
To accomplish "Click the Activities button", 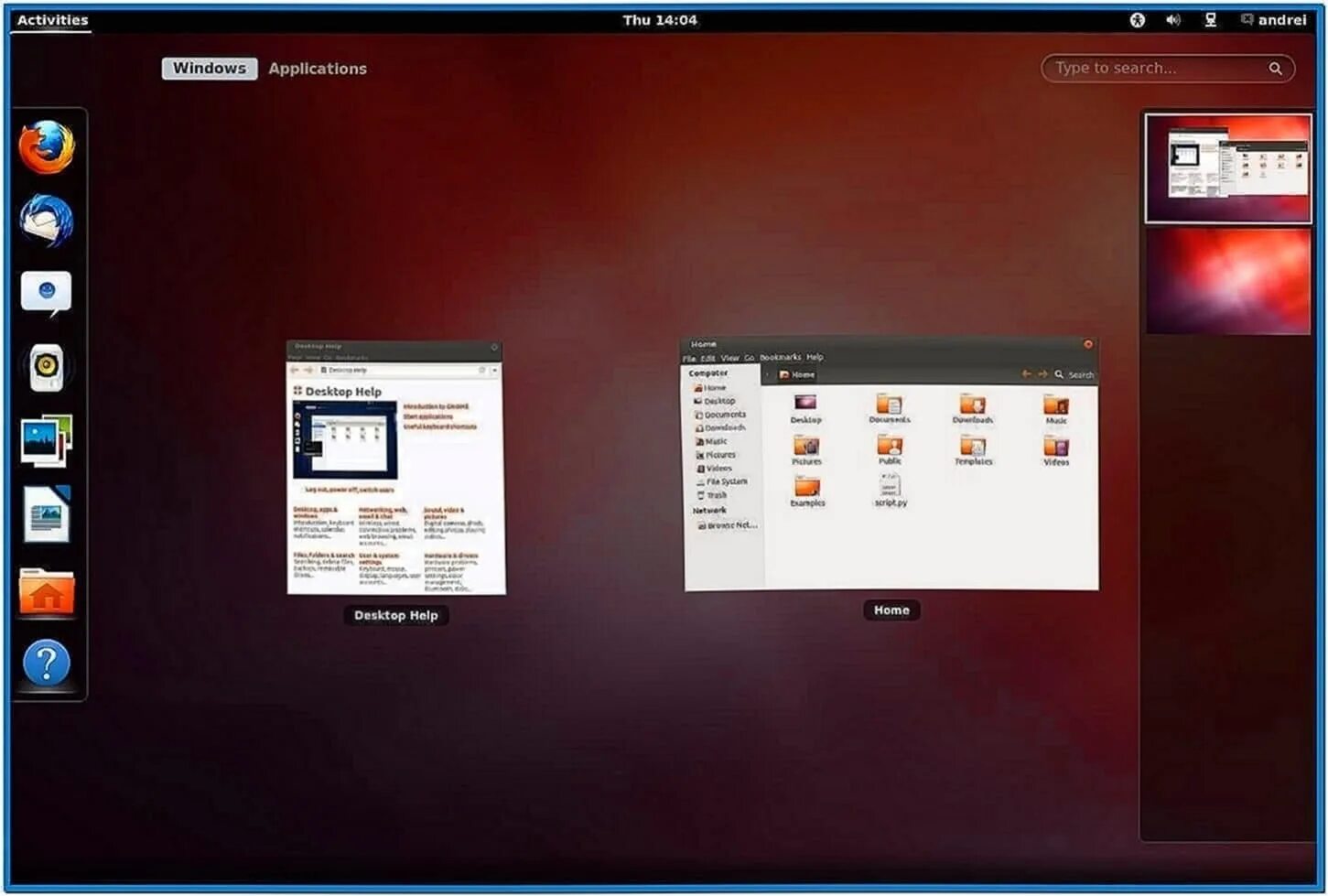I will [52, 20].
